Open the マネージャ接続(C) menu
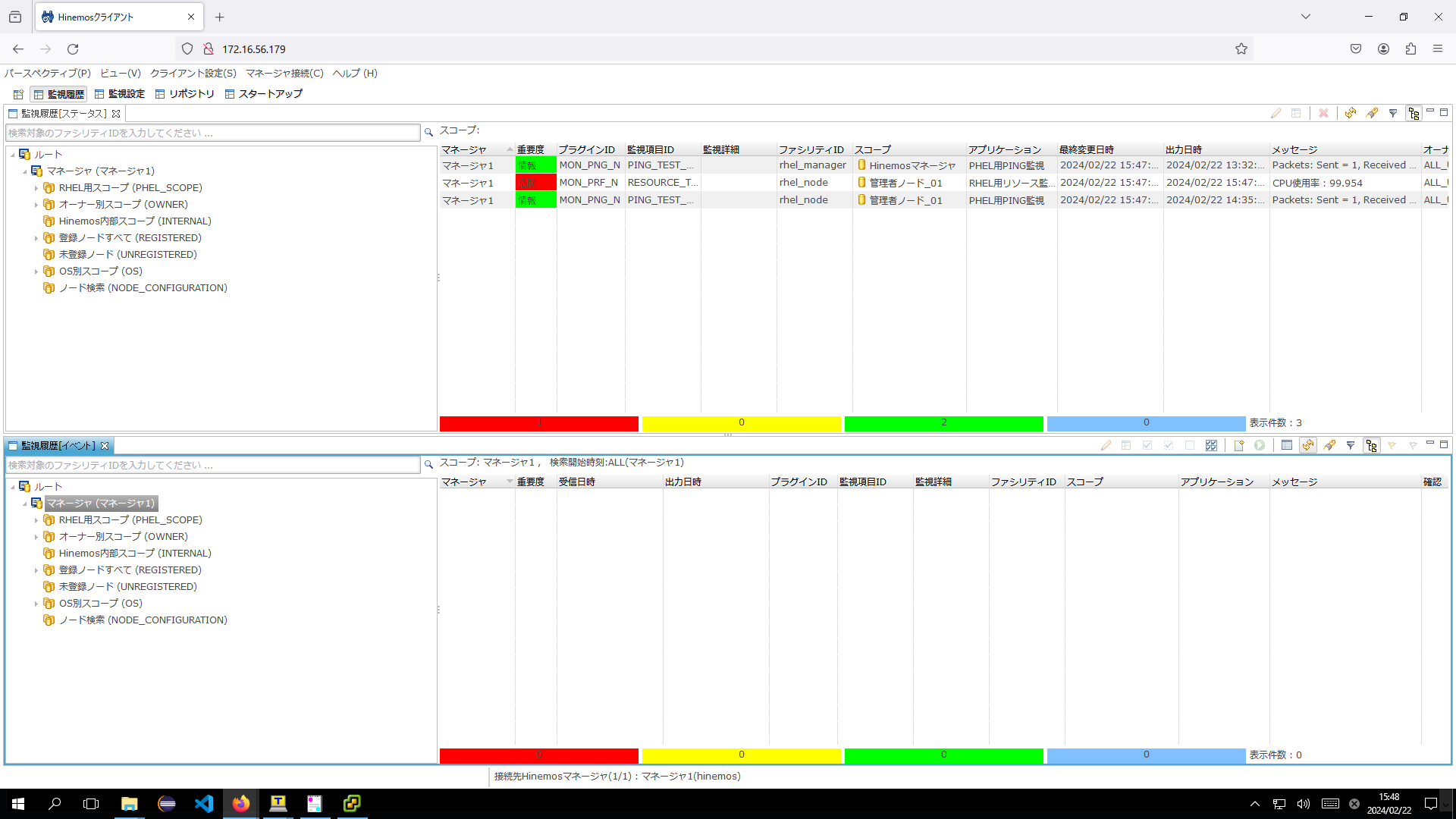Viewport: 1456px width, 819px height. point(284,73)
